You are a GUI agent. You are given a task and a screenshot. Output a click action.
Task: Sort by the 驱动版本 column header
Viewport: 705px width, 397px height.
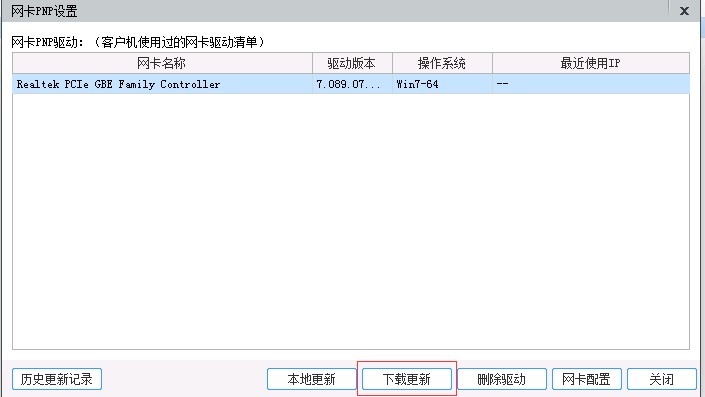coord(352,63)
